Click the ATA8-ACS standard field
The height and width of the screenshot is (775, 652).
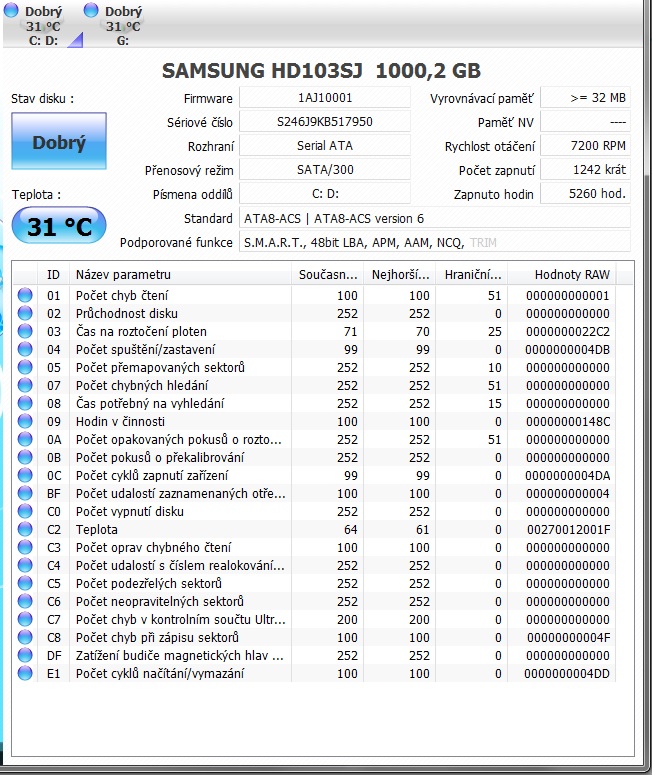pyautogui.click(x=435, y=218)
